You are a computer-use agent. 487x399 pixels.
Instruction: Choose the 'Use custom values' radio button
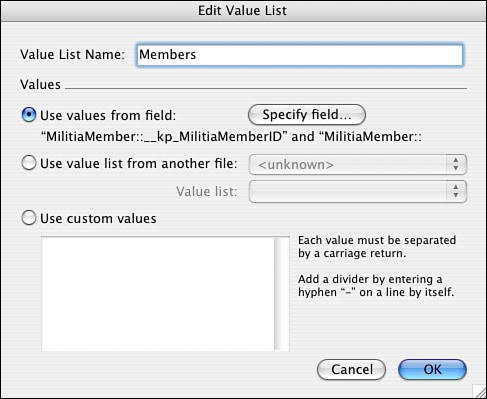pyautogui.click(x=29, y=218)
